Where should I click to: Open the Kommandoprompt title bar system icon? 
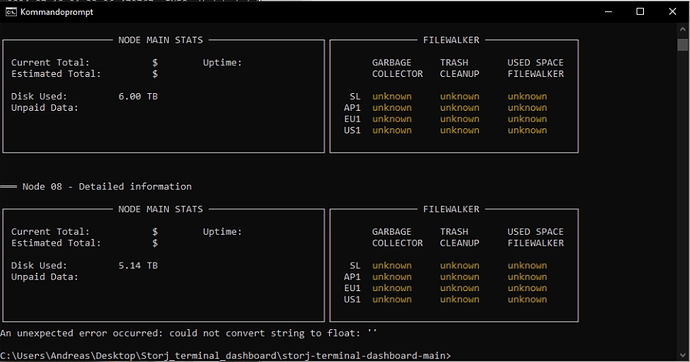click(x=11, y=12)
